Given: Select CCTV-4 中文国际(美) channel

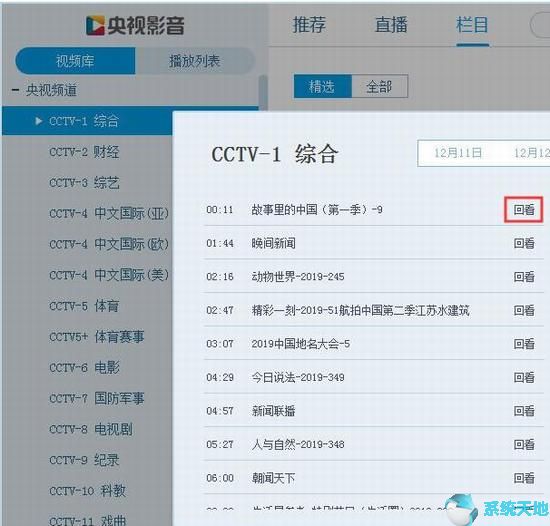Looking at the screenshot, I should [x=109, y=275].
